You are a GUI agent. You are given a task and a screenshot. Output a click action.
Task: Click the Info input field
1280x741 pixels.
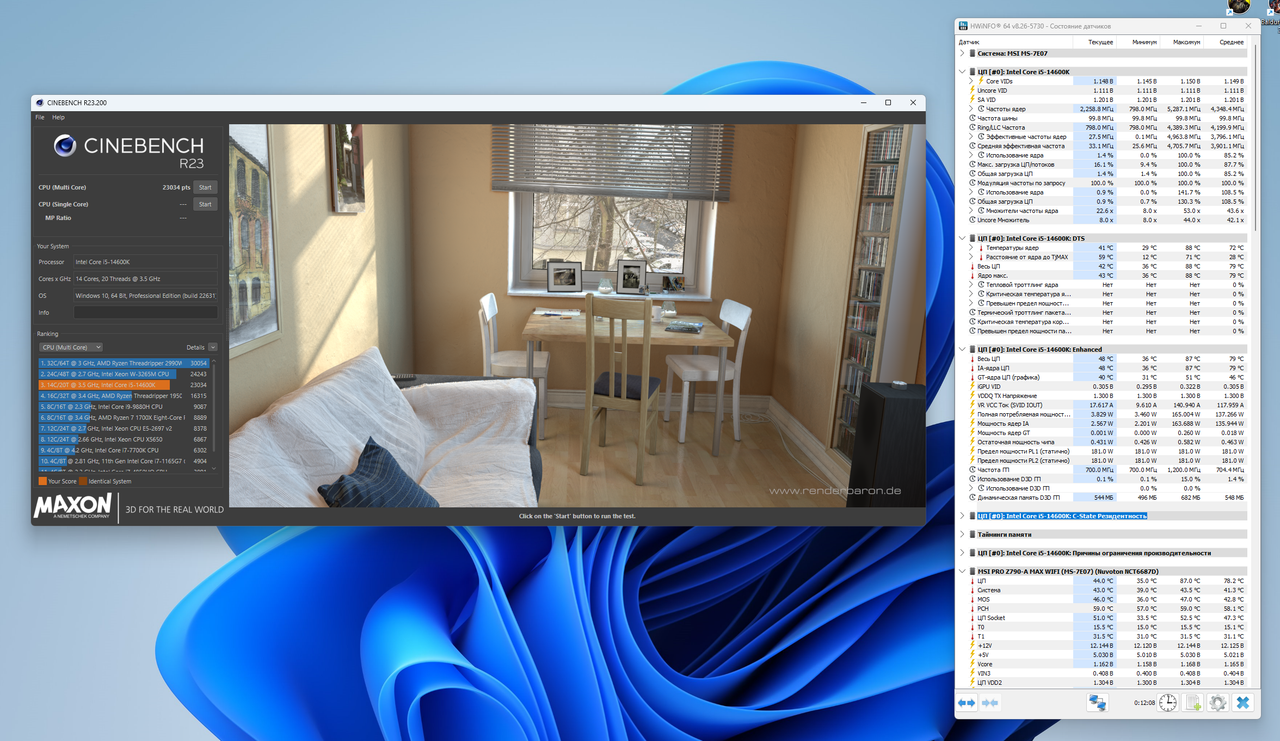(x=145, y=312)
